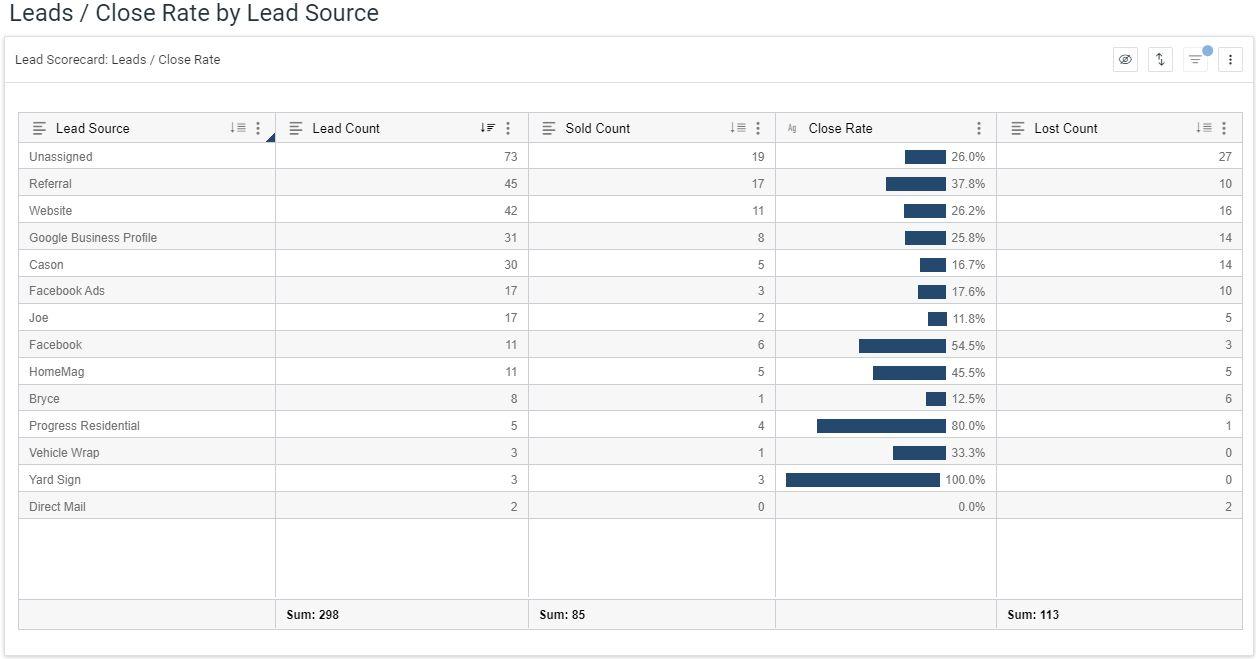Select the Referral lead source row
This screenshot has height=659, width=1256.
click(50, 184)
